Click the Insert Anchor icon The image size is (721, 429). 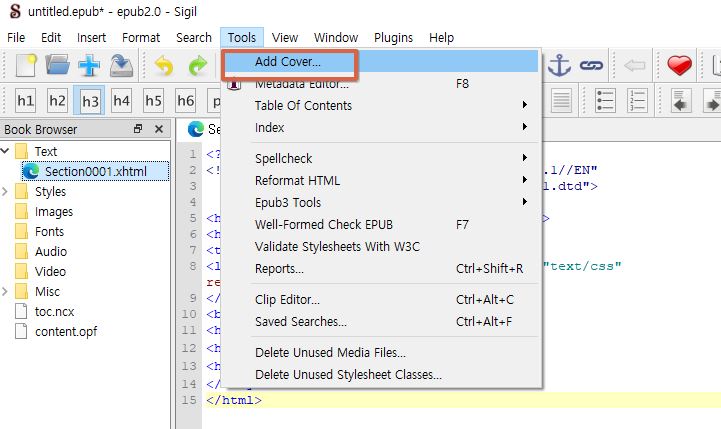pyautogui.click(x=559, y=65)
